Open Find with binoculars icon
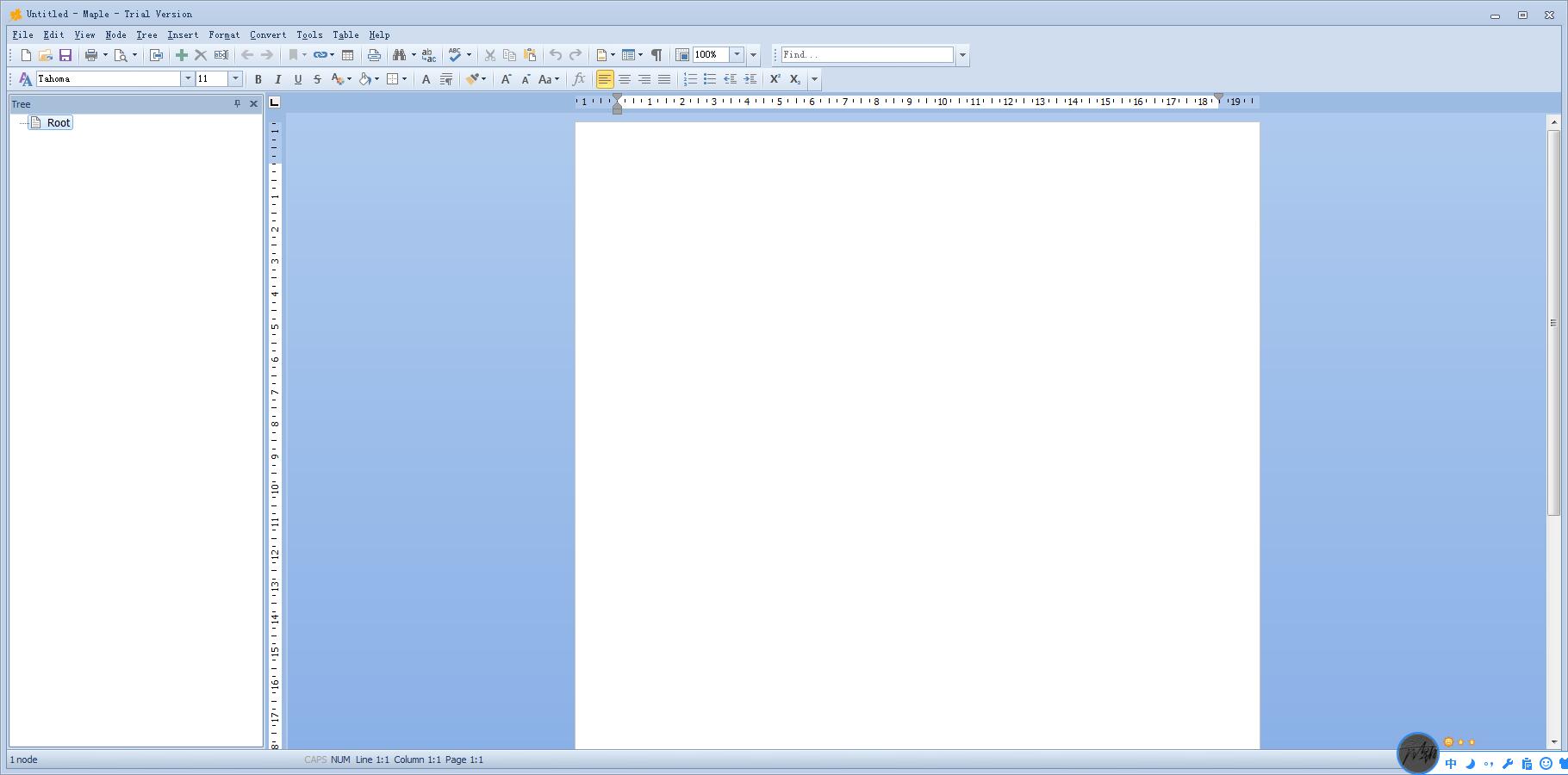This screenshot has height=775, width=1568. [x=399, y=55]
